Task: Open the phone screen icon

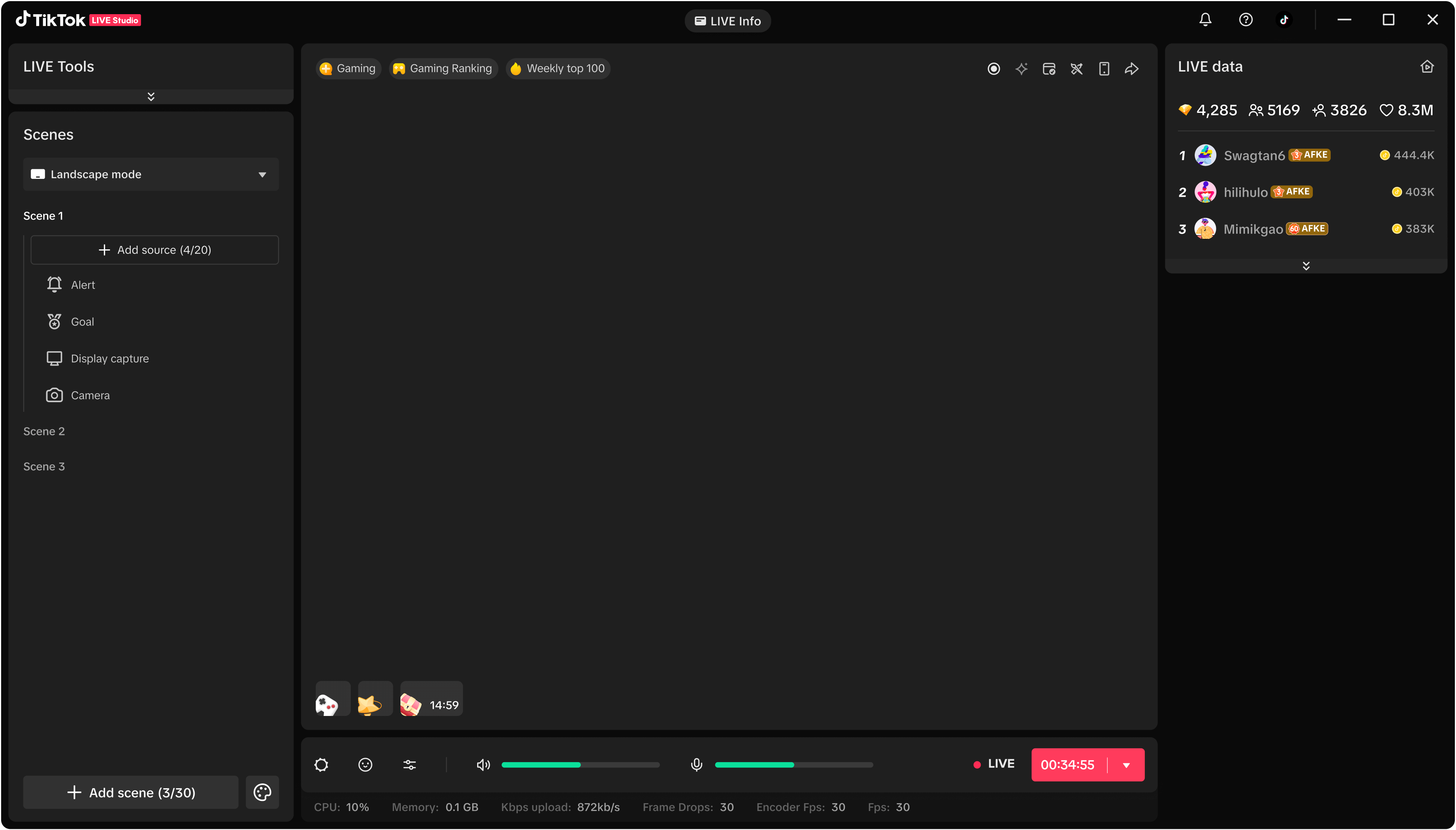Action: 1104,69
